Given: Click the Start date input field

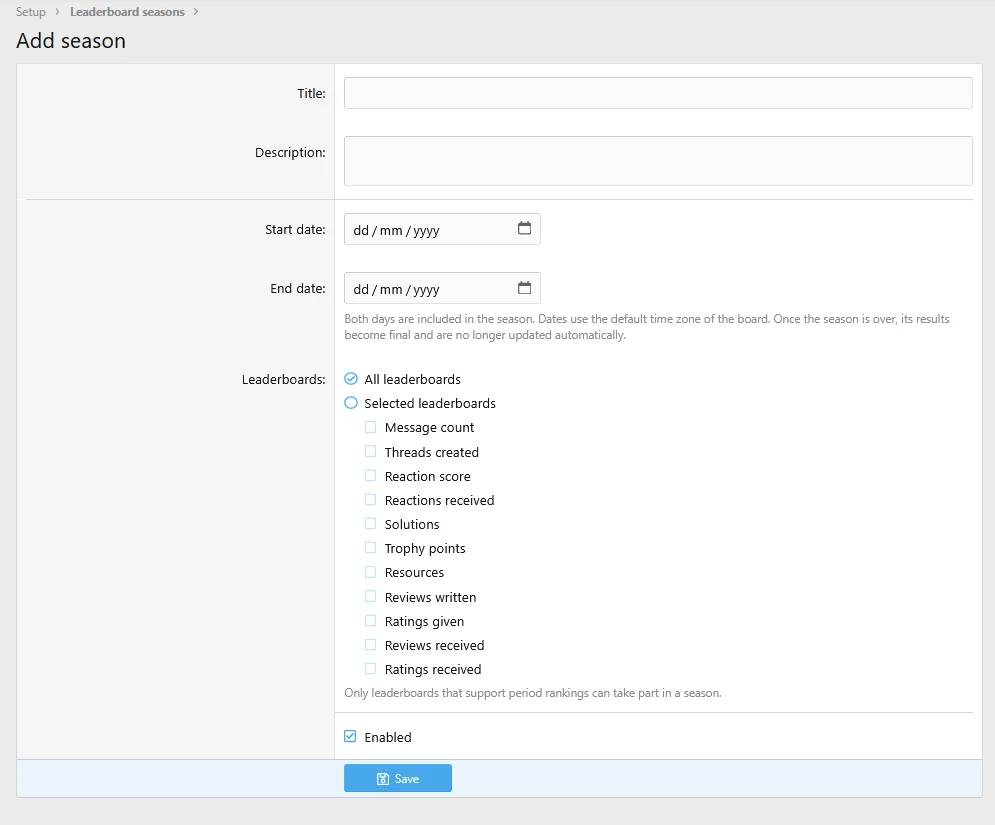Looking at the screenshot, I should pos(442,229).
